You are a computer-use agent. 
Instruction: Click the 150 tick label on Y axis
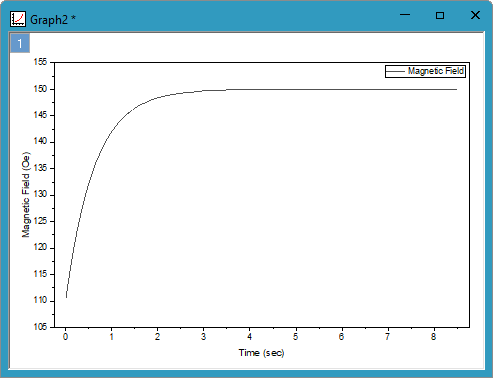coord(40,89)
